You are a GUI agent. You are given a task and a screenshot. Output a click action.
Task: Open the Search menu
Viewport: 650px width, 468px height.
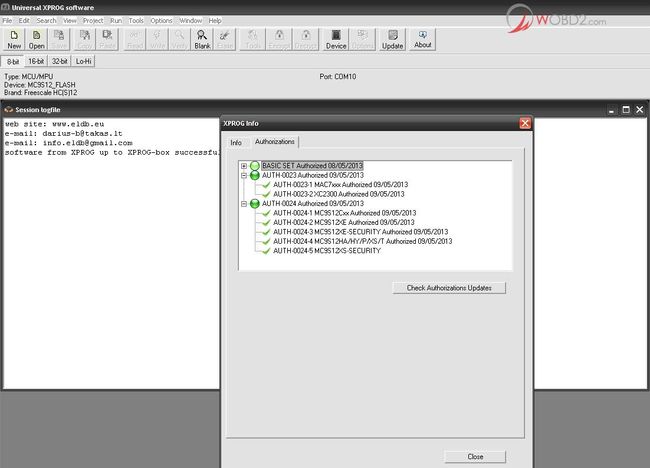pyautogui.click(x=46, y=21)
